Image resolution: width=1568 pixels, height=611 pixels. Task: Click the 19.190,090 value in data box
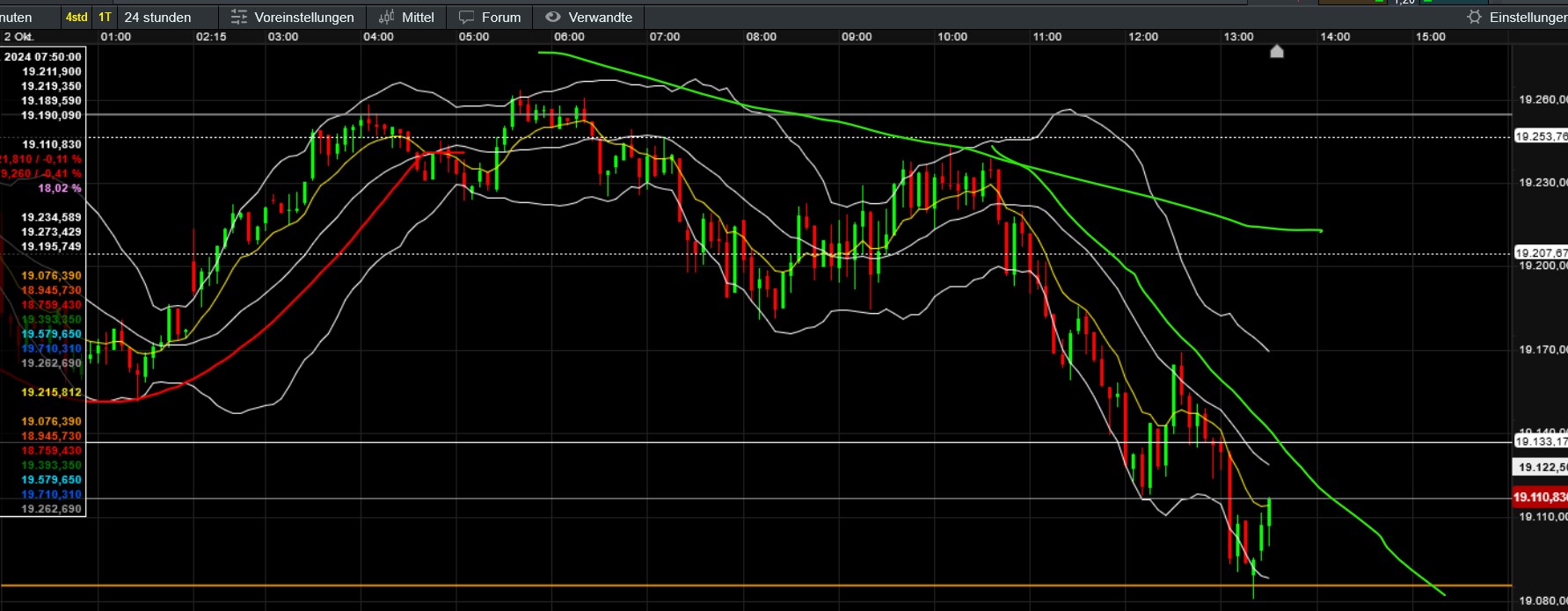(52, 115)
